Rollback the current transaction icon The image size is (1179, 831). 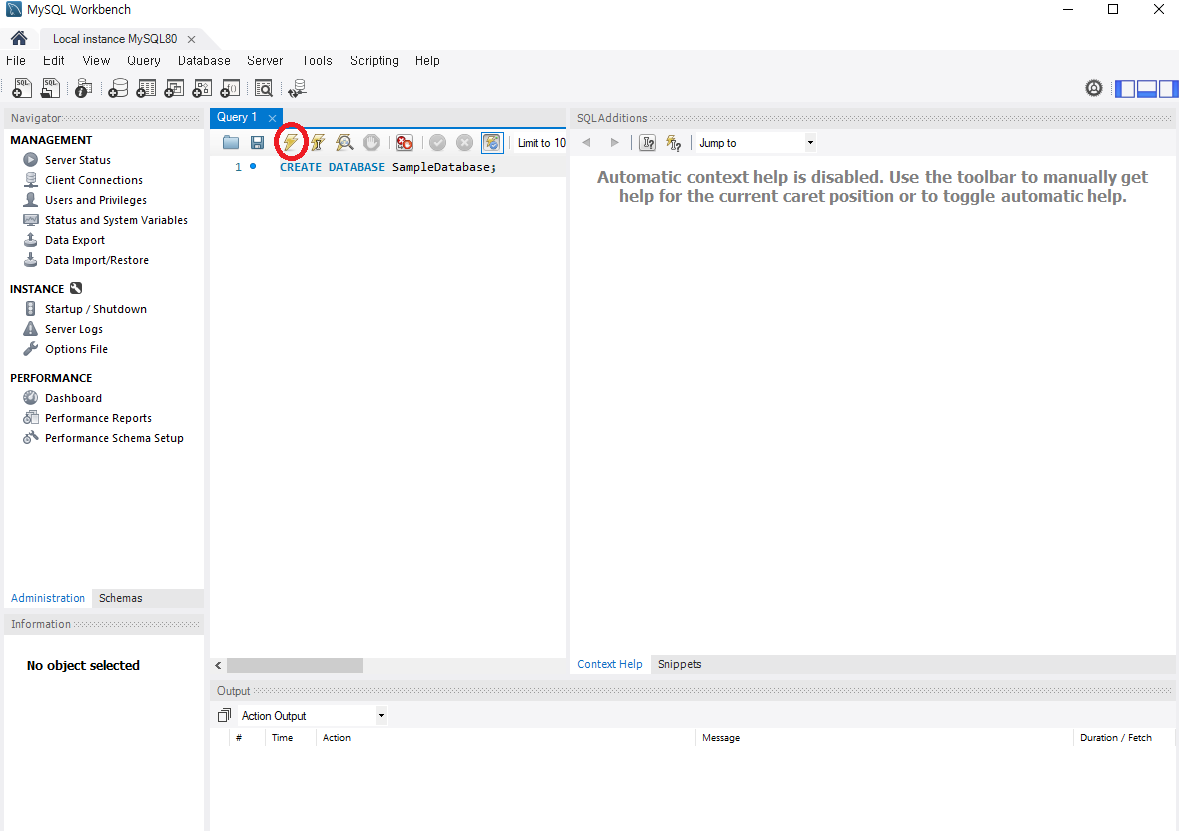tap(465, 142)
